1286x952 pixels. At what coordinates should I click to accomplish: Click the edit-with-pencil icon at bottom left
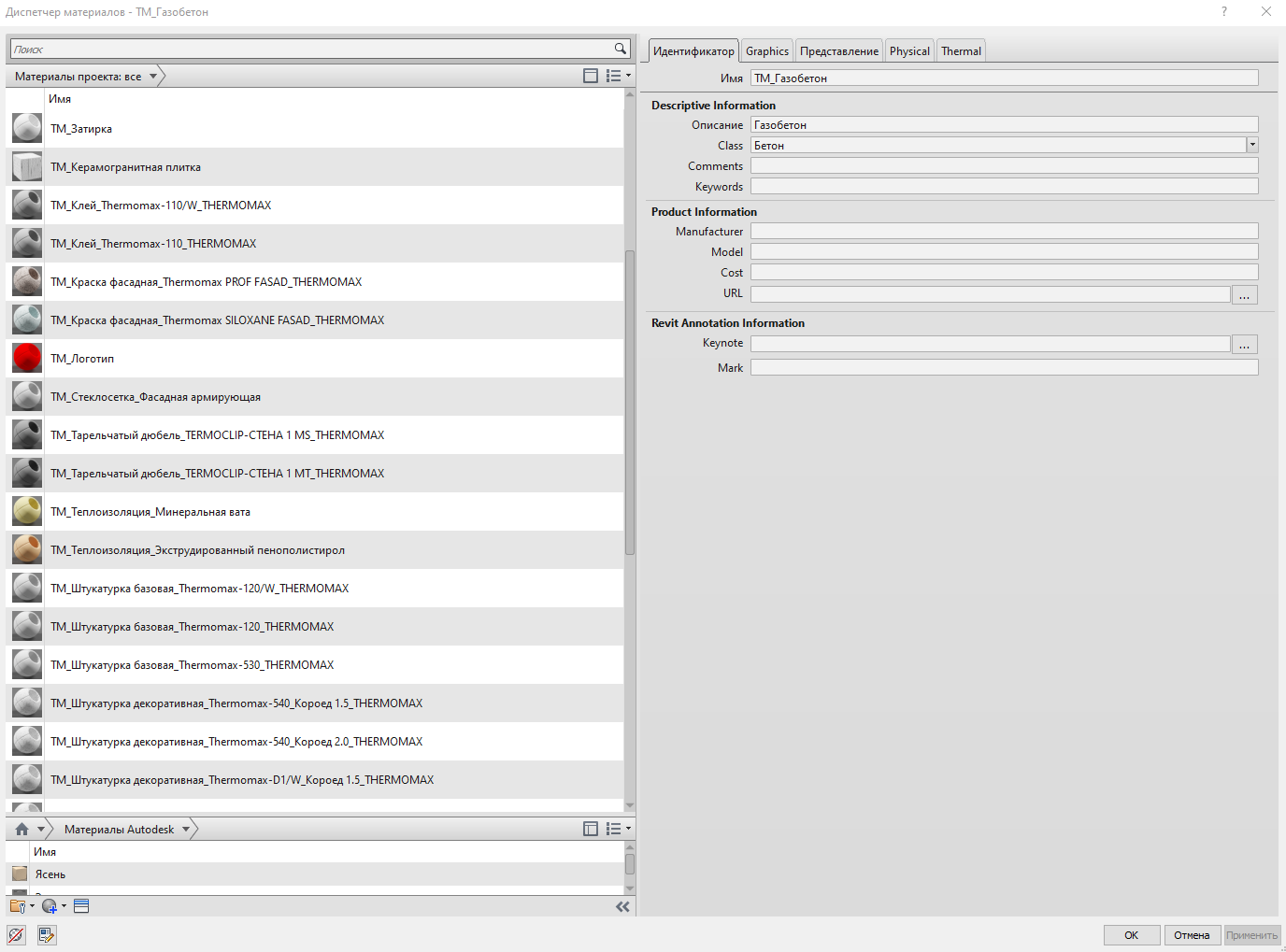coord(47,934)
